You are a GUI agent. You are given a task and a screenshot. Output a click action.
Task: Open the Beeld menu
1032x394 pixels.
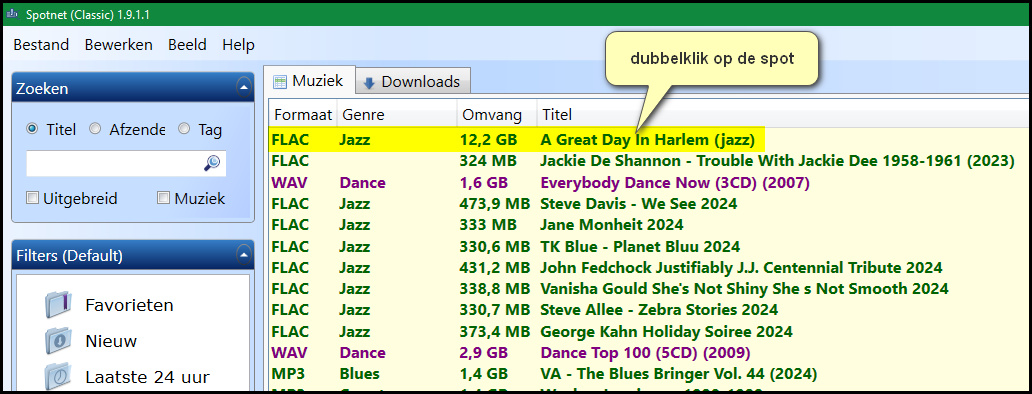[188, 45]
